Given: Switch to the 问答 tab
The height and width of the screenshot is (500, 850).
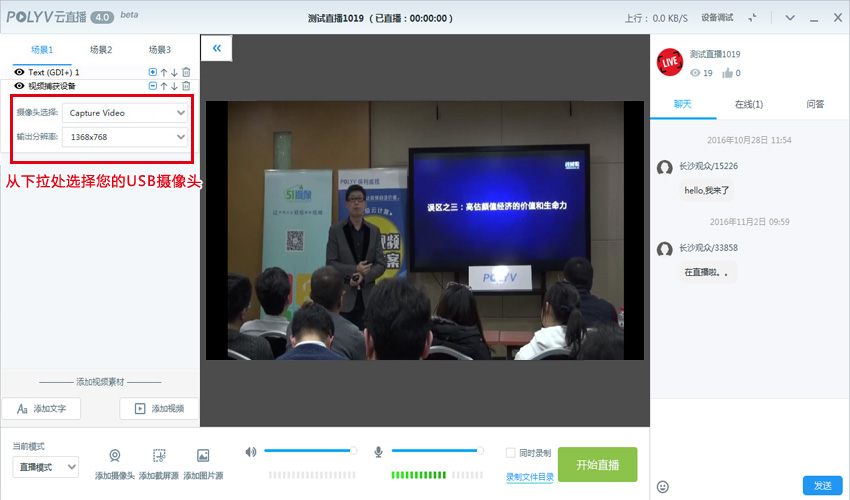Looking at the screenshot, I should tap(816, 104).
